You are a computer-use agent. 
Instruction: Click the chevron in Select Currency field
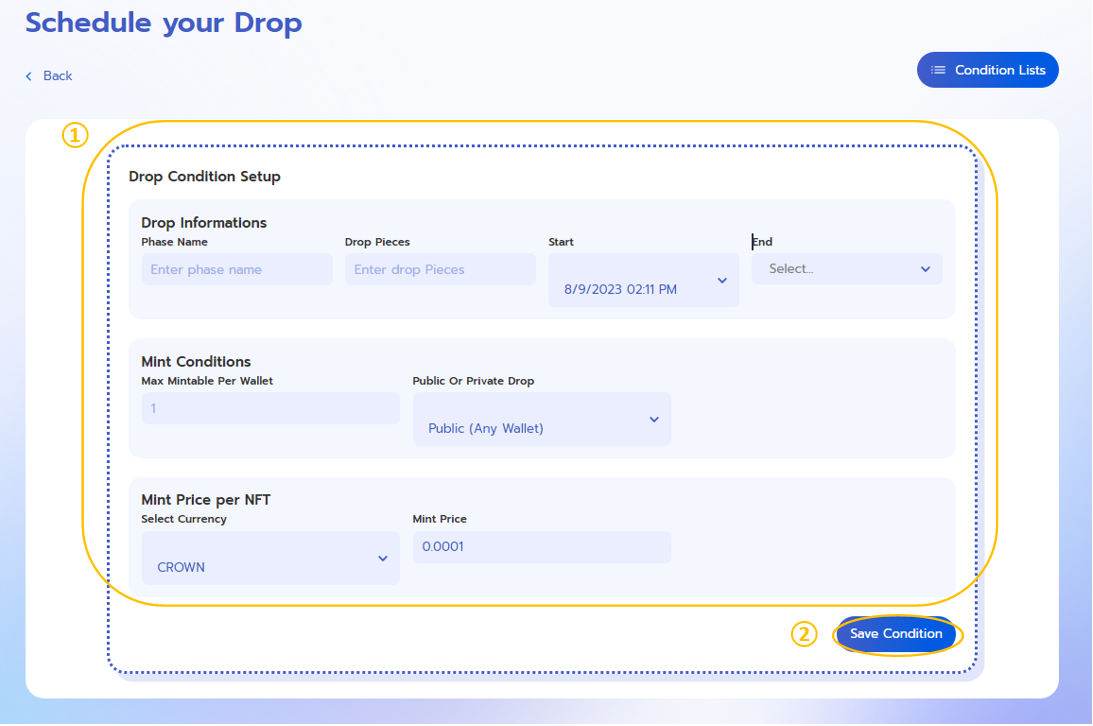(382, 558)
